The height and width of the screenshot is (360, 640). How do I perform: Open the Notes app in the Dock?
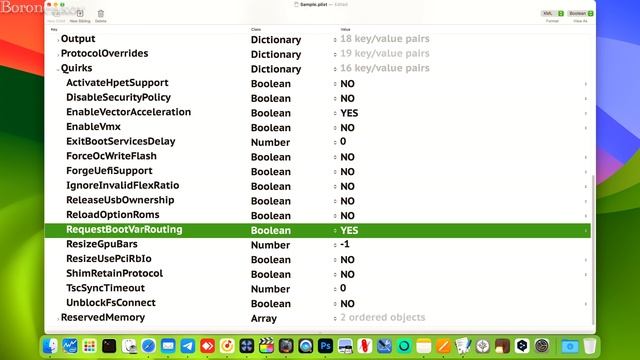tap(424, 346)
